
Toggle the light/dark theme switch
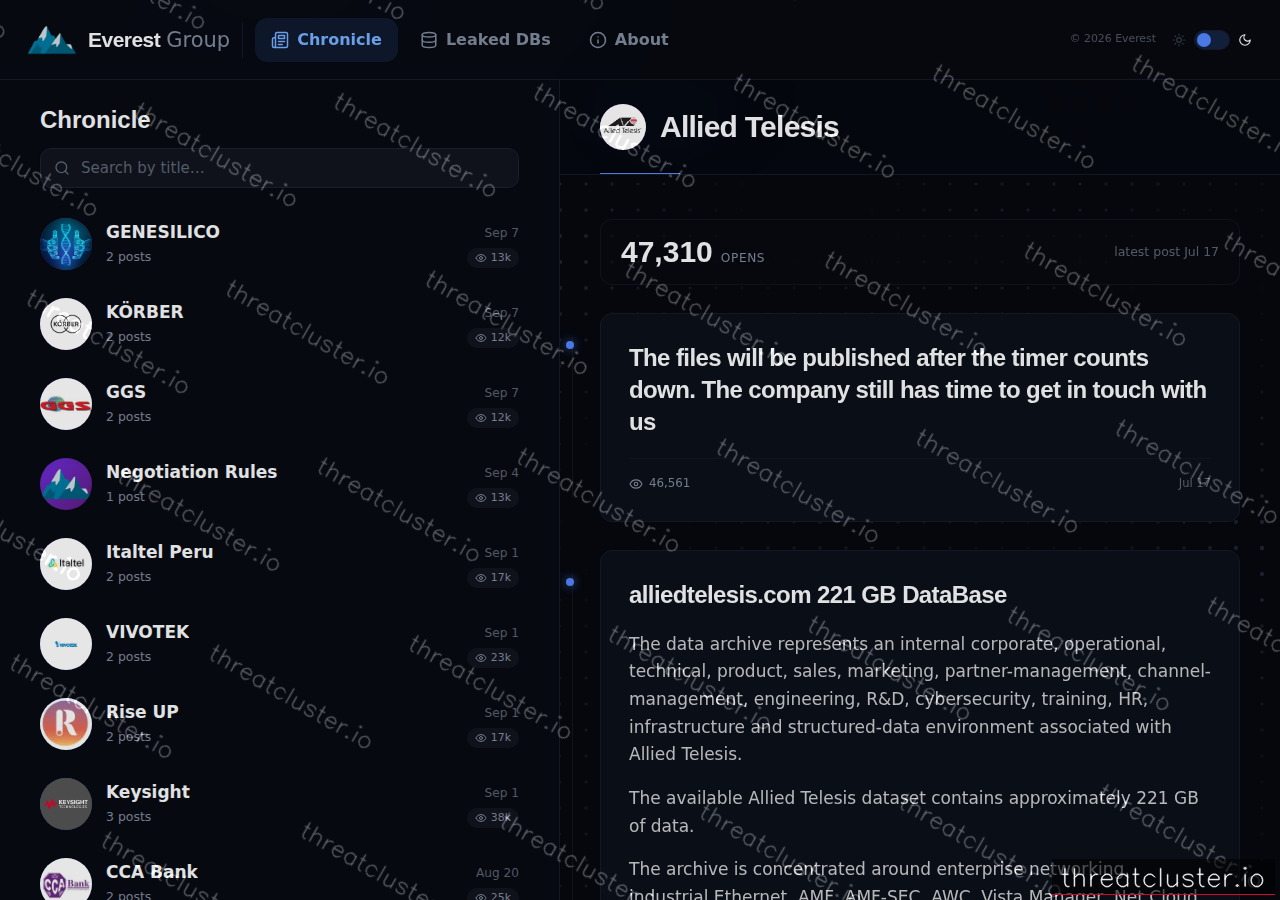tap(1211, 40)
